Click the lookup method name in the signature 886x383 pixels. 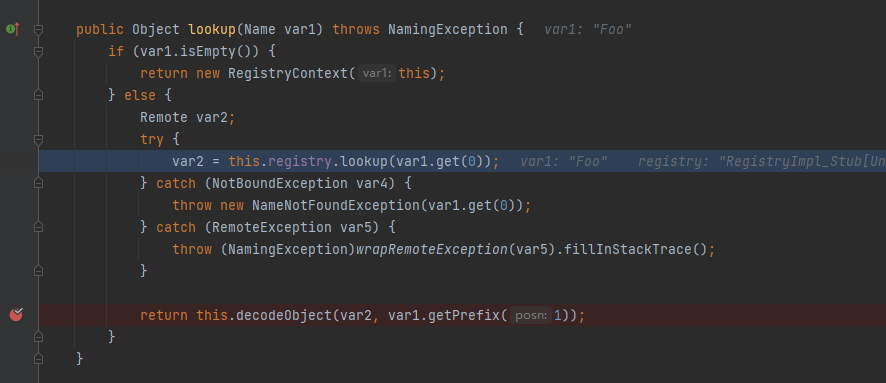pos(212,29)
